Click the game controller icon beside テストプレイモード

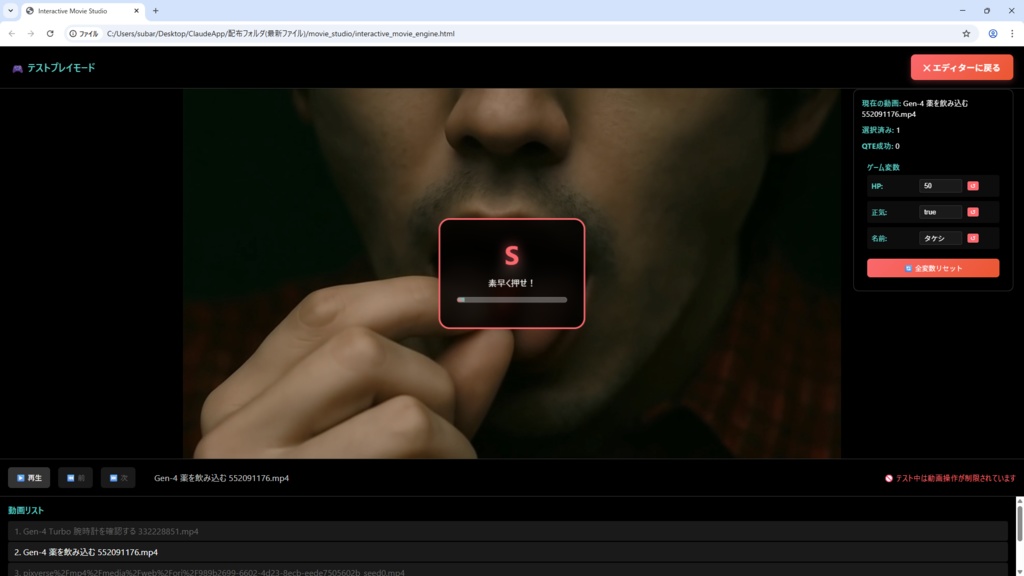click(x=18, y=67)
